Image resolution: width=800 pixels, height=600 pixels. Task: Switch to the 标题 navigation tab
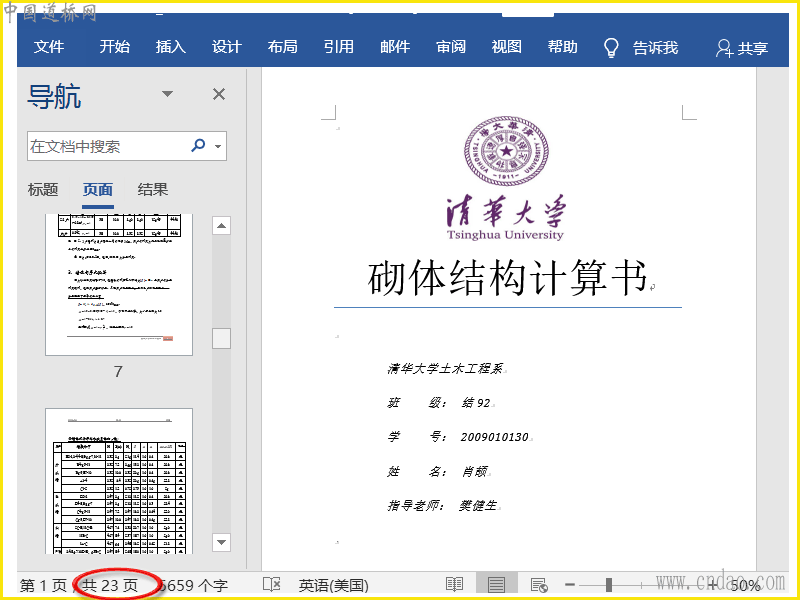pos(43,190)
